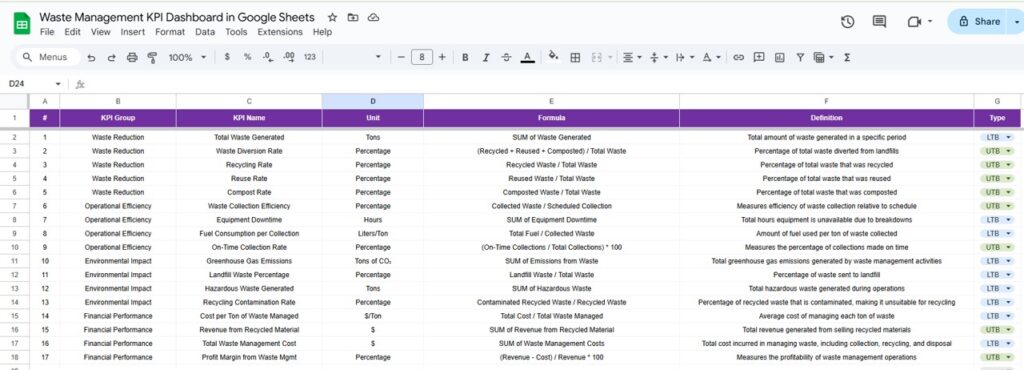Select the 'Liters/Ton' unit cell
The width and height of the screenshot is (1024, 370).
click(x=373, y=233)
